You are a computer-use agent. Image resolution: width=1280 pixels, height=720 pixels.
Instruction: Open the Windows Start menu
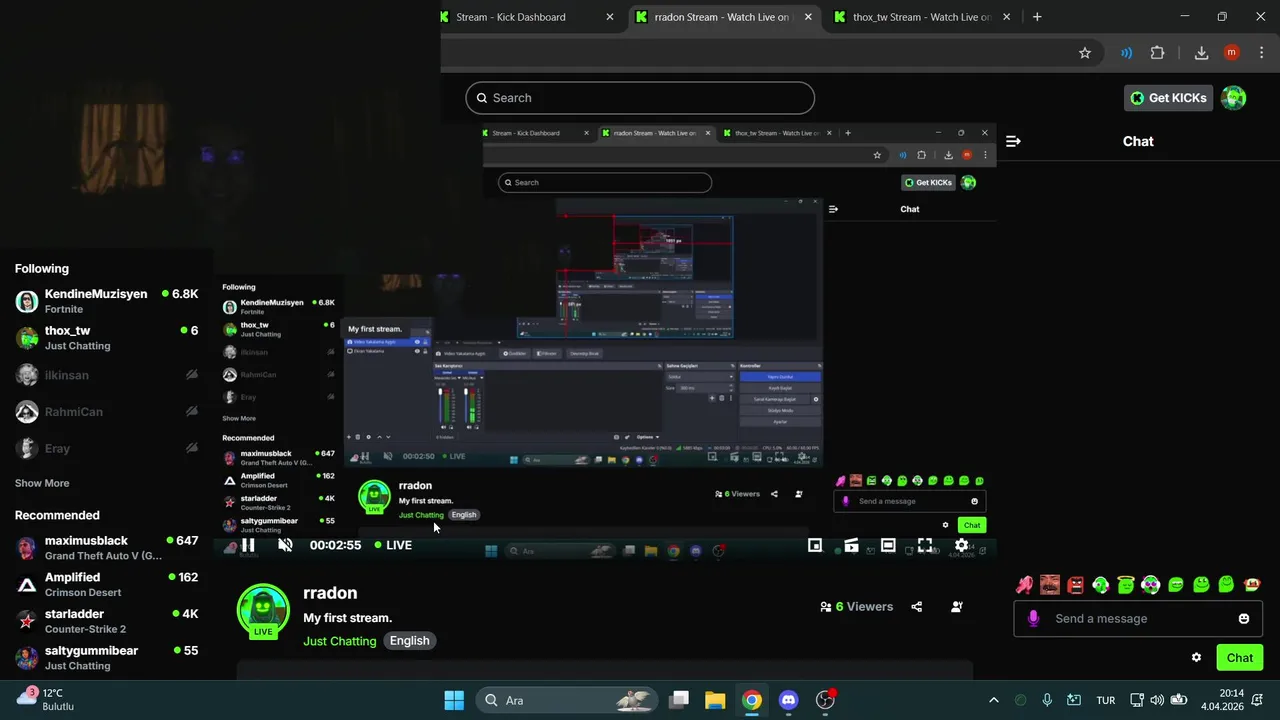pos(454,700)
